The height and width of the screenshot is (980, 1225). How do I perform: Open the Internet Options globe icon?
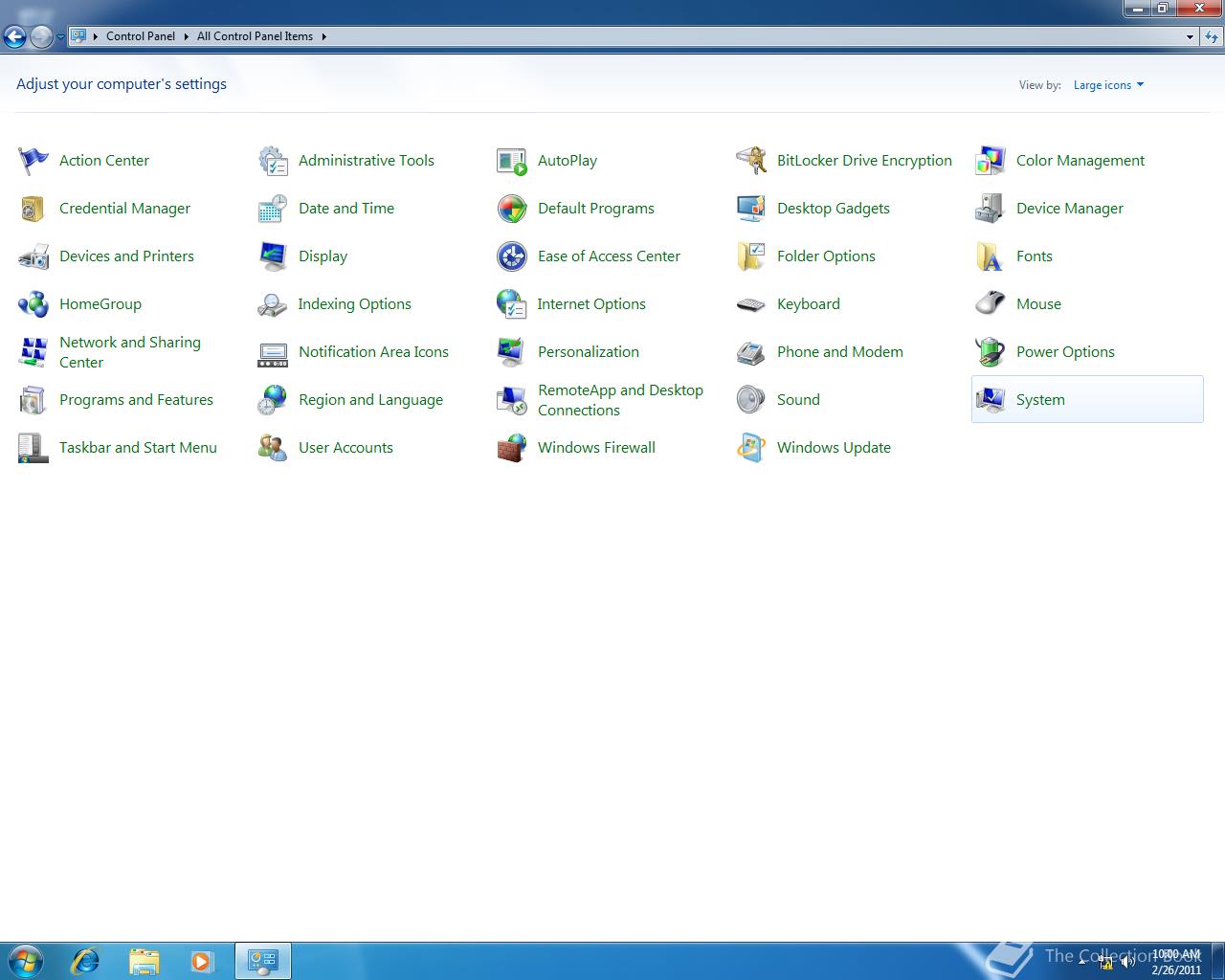(512, 304)
